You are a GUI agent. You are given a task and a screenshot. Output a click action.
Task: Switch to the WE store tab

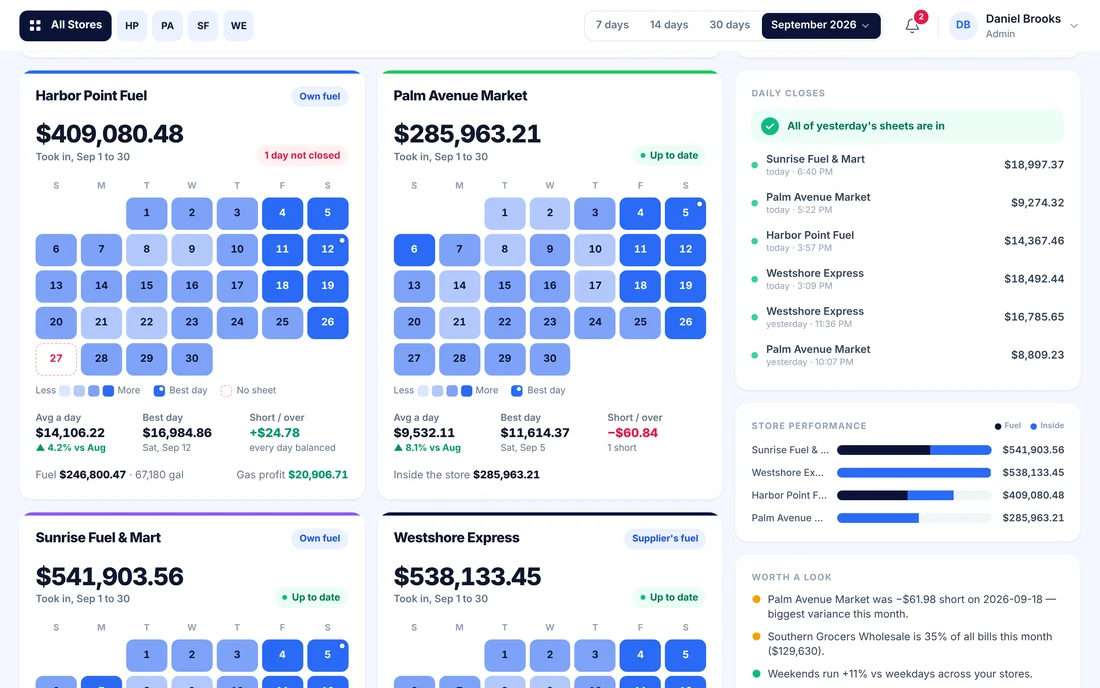[x=239, y=26]
